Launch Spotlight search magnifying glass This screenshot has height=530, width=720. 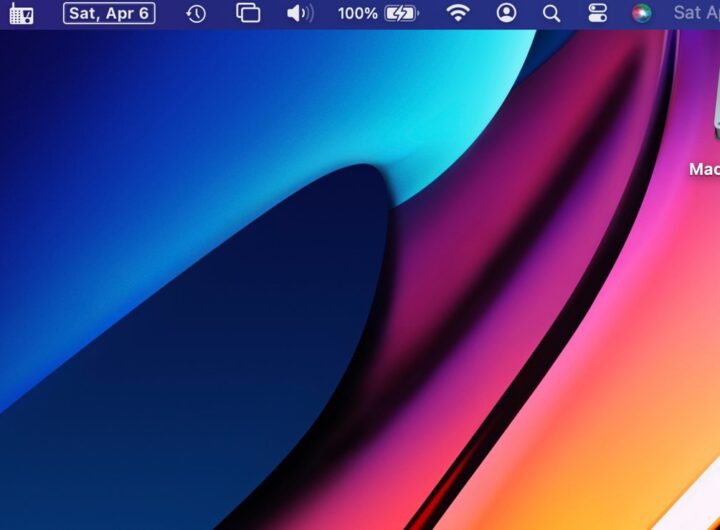click(x=551, y=14)
